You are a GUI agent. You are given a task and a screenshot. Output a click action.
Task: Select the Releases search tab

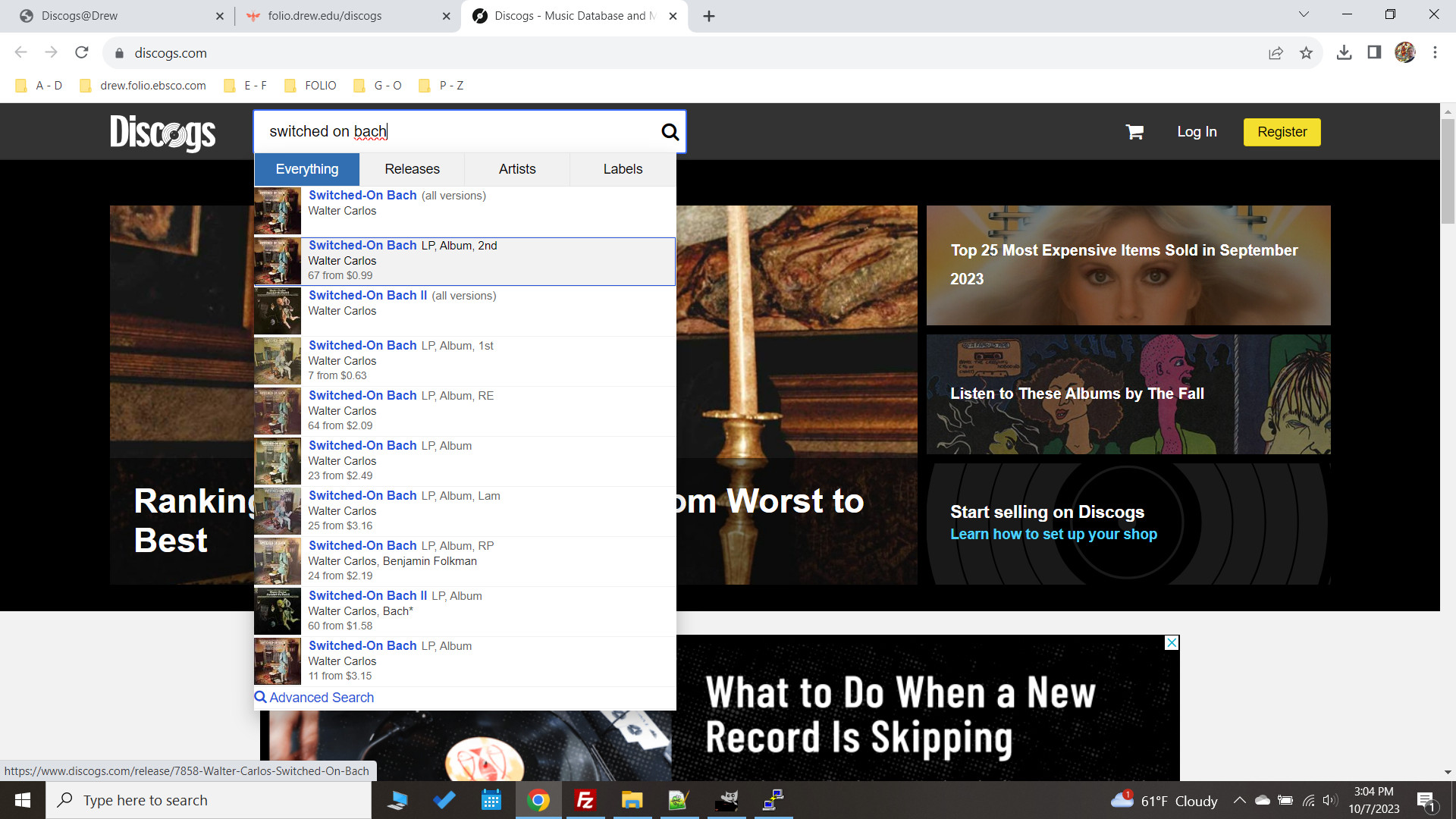pos(412,169)
